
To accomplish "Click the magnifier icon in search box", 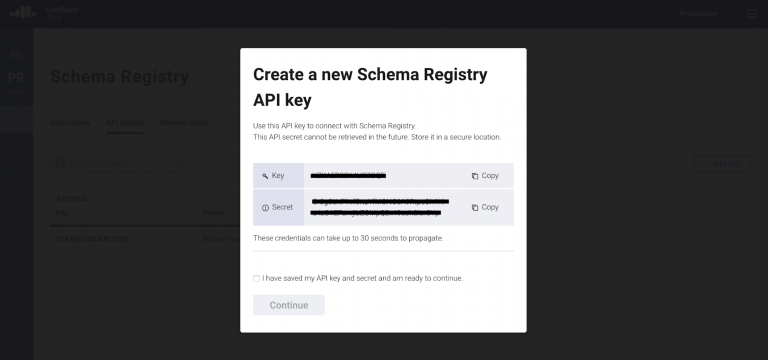I will pyautogui.click(x=61, y=163).
